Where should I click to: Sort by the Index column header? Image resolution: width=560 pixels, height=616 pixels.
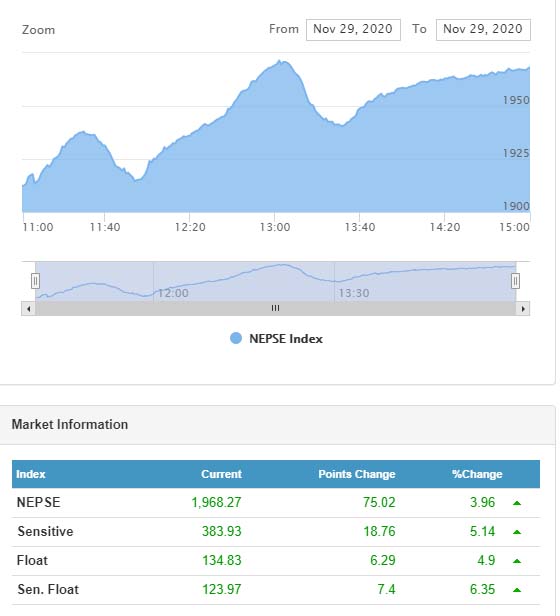[x=31, y=474]
